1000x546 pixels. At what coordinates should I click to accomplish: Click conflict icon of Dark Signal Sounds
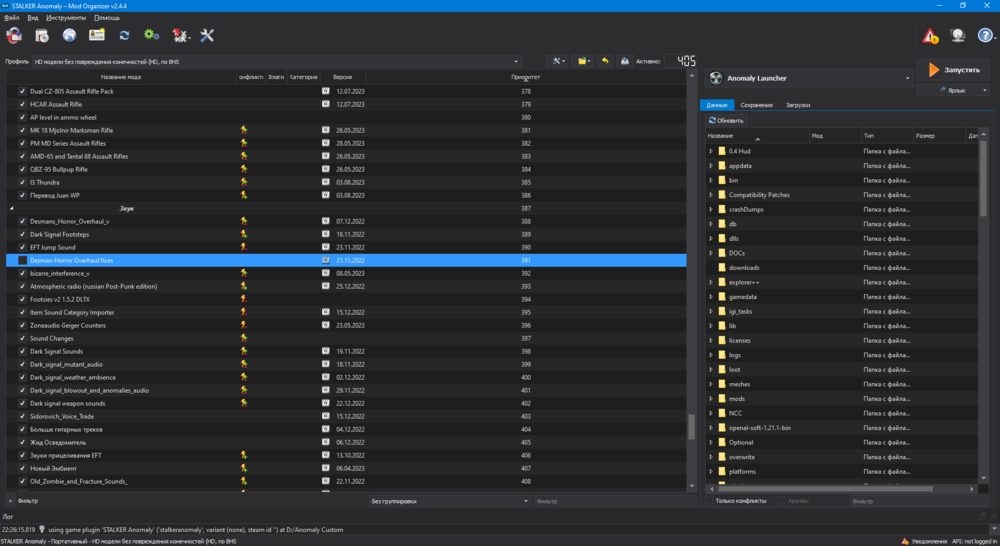pos(244,351)
